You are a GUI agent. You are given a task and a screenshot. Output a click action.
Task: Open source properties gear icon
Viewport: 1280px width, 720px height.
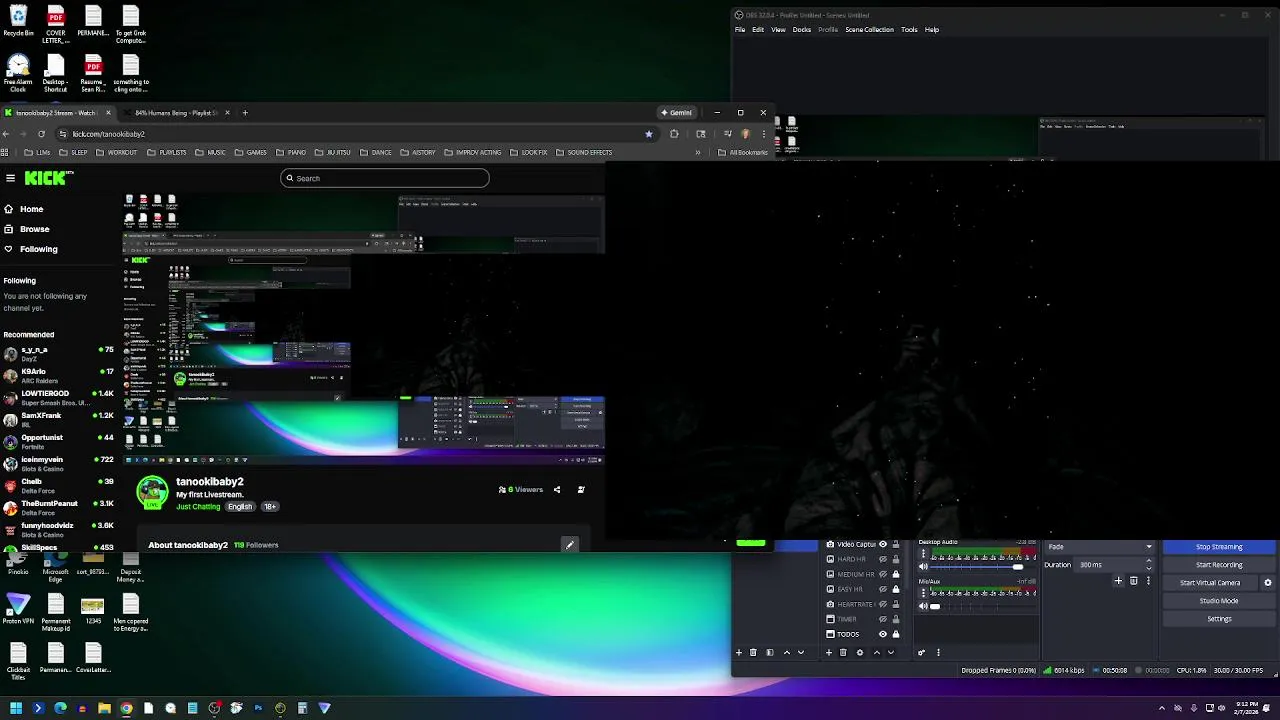coord(860,652)
